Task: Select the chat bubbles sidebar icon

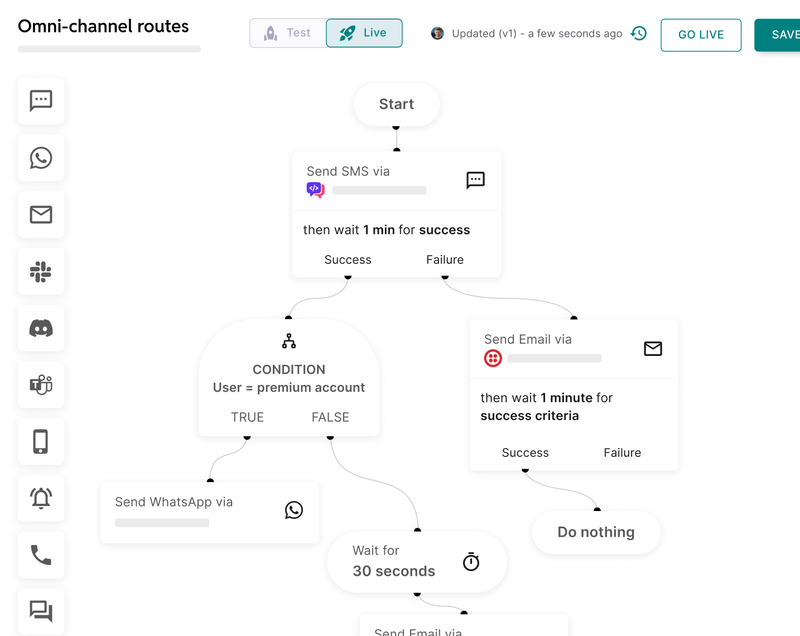Action: point(41,611)
